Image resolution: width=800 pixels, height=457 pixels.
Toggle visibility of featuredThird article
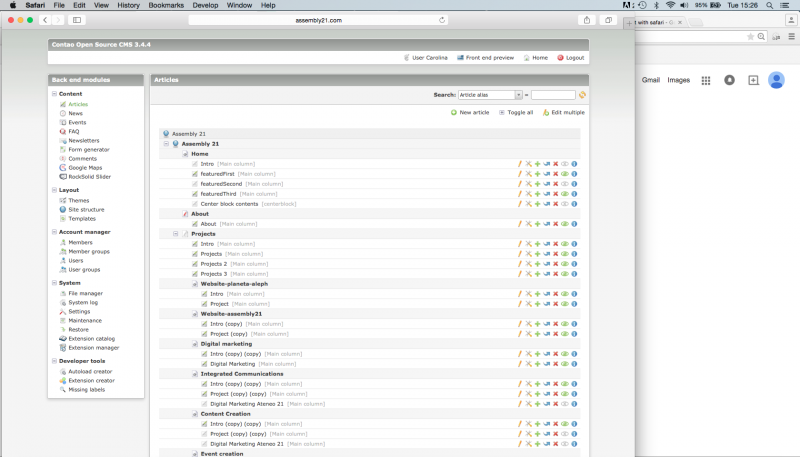click(565, 194)
